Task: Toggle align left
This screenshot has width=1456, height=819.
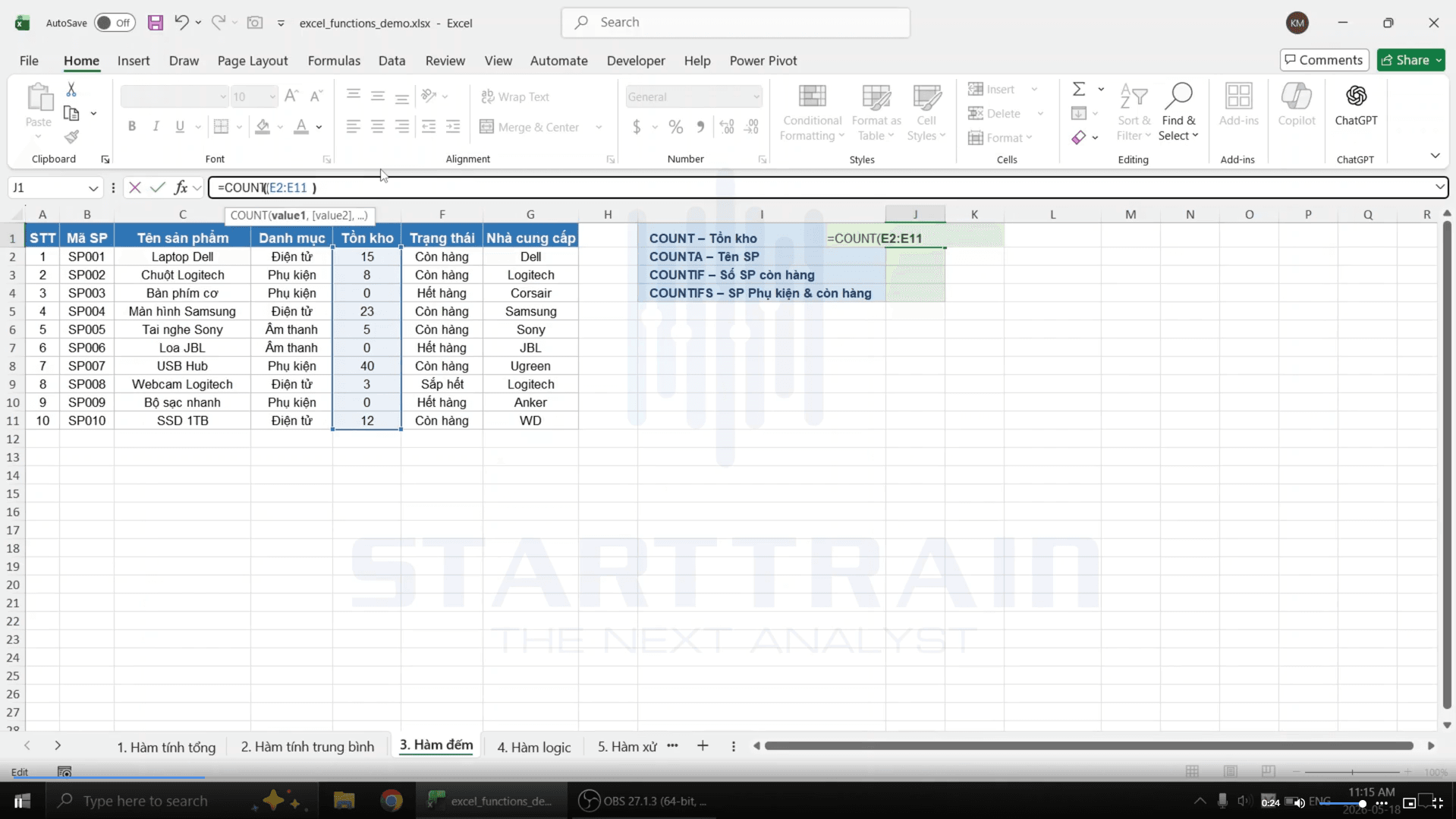Action: (353, 127)
